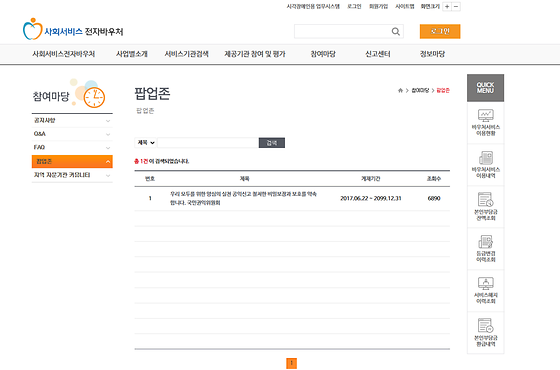
Task: Click 회원가입 top link
Action: click(379, 6)
